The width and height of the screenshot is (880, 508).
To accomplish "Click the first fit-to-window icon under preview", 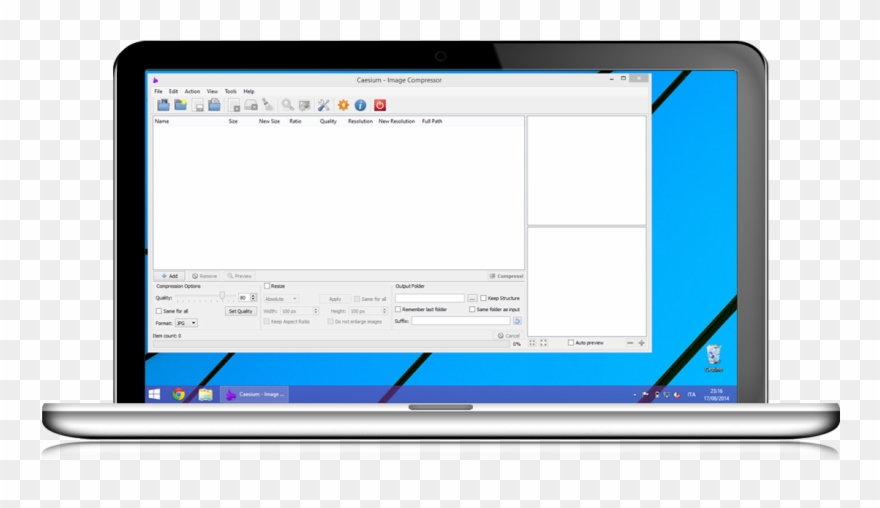I will [x=532, y=343].
